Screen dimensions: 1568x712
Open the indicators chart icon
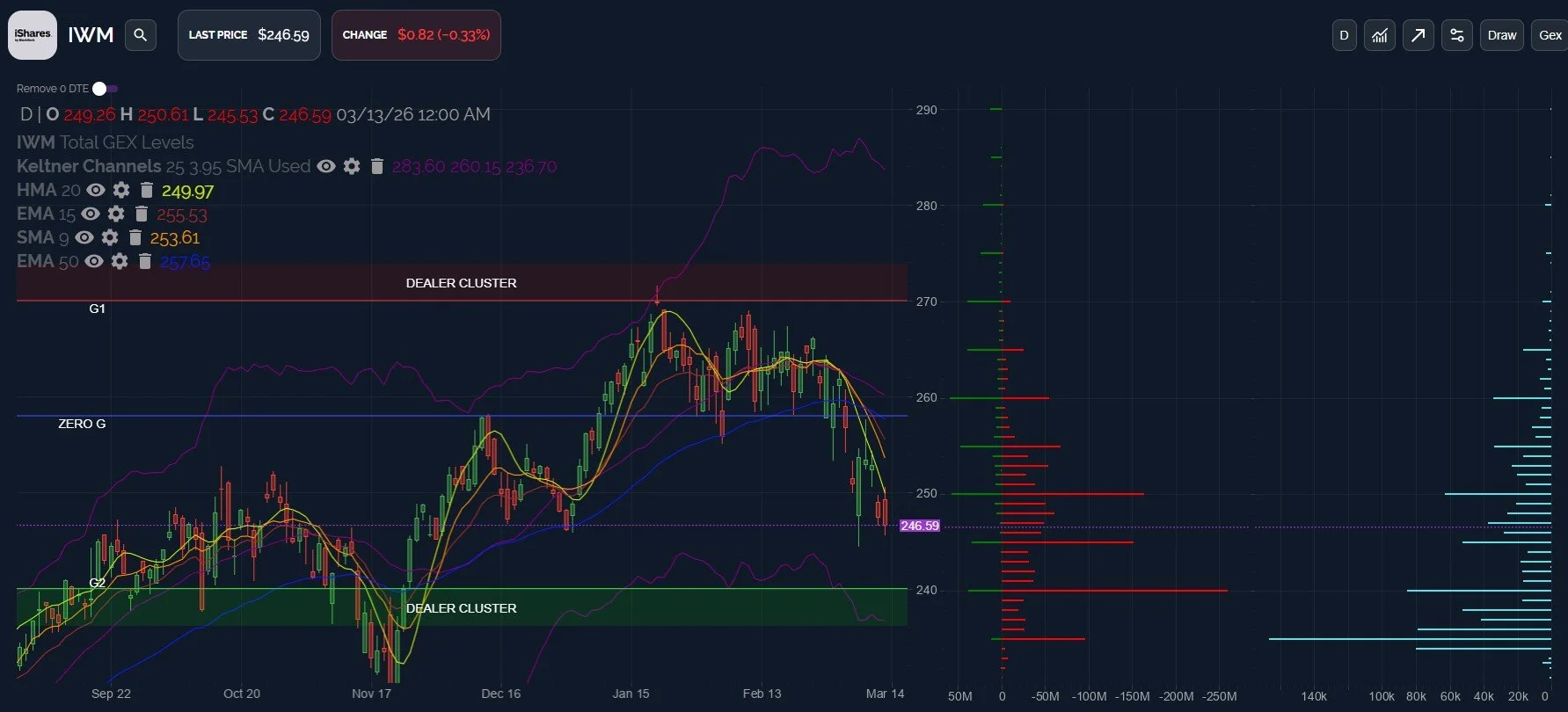tap(1380, 35)
